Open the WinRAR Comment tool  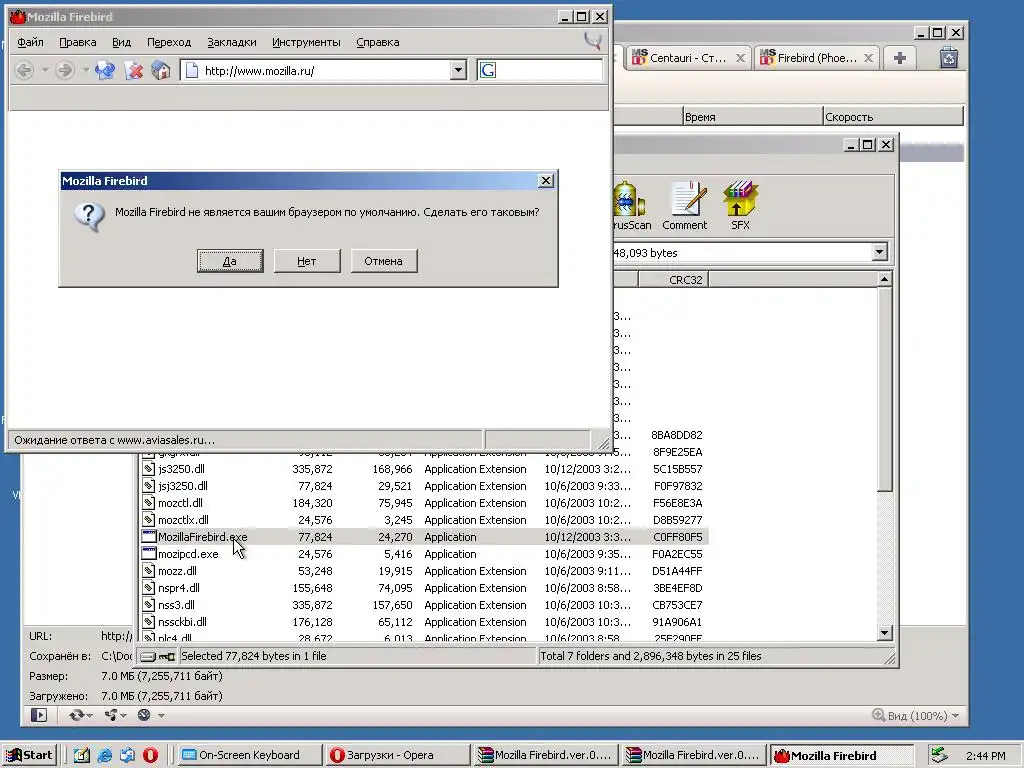[684, 206]
